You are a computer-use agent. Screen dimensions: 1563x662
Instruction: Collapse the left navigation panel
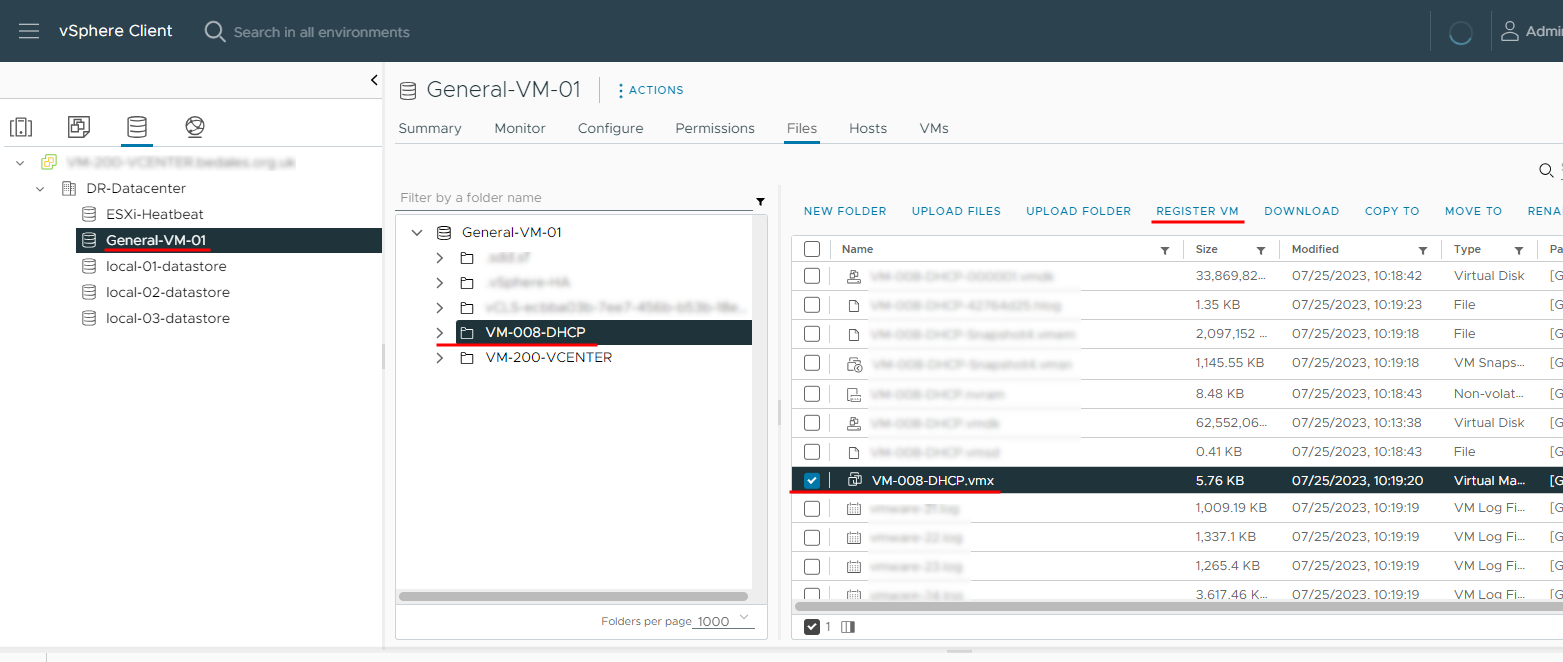tap(374, 80)
